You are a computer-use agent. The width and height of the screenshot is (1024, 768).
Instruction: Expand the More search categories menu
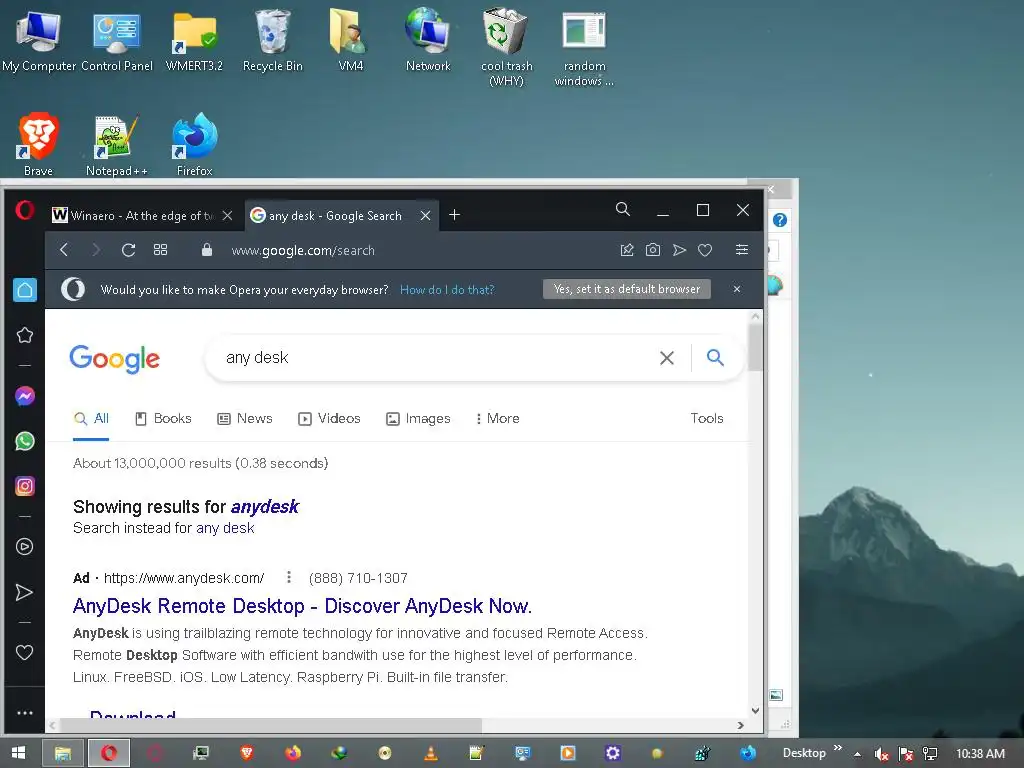pos(498,419)
